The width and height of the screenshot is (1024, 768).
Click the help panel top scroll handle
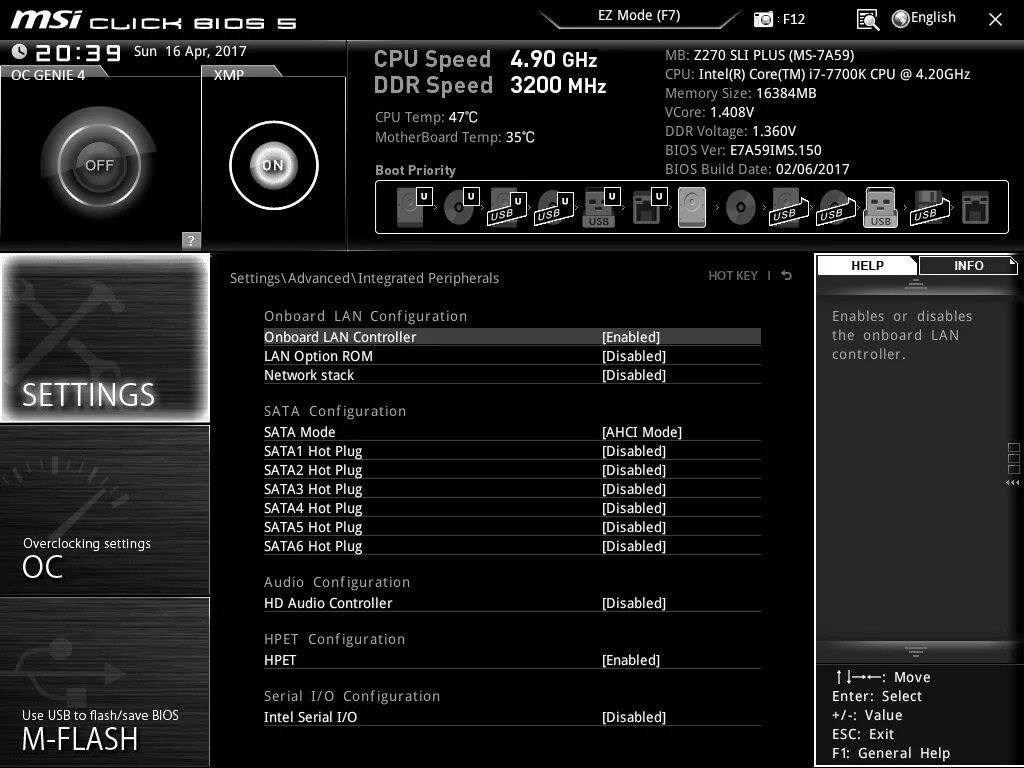click(x=916, y=283)
